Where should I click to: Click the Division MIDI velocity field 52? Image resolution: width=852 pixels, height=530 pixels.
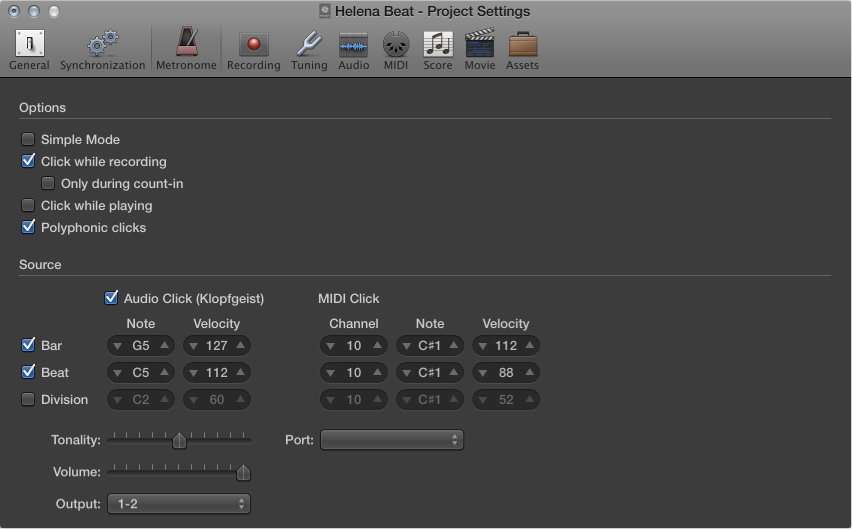coord(506,400)
